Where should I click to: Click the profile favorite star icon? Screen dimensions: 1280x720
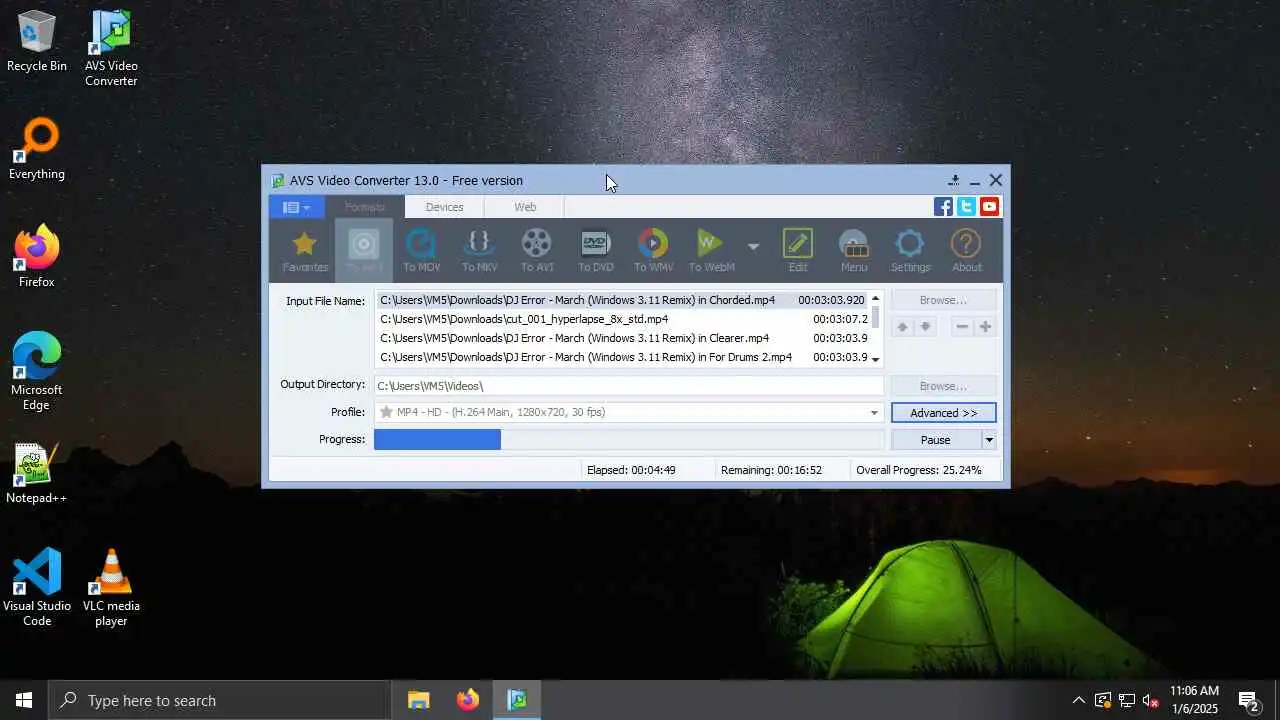pyautogui.click(x=386, y=412)
